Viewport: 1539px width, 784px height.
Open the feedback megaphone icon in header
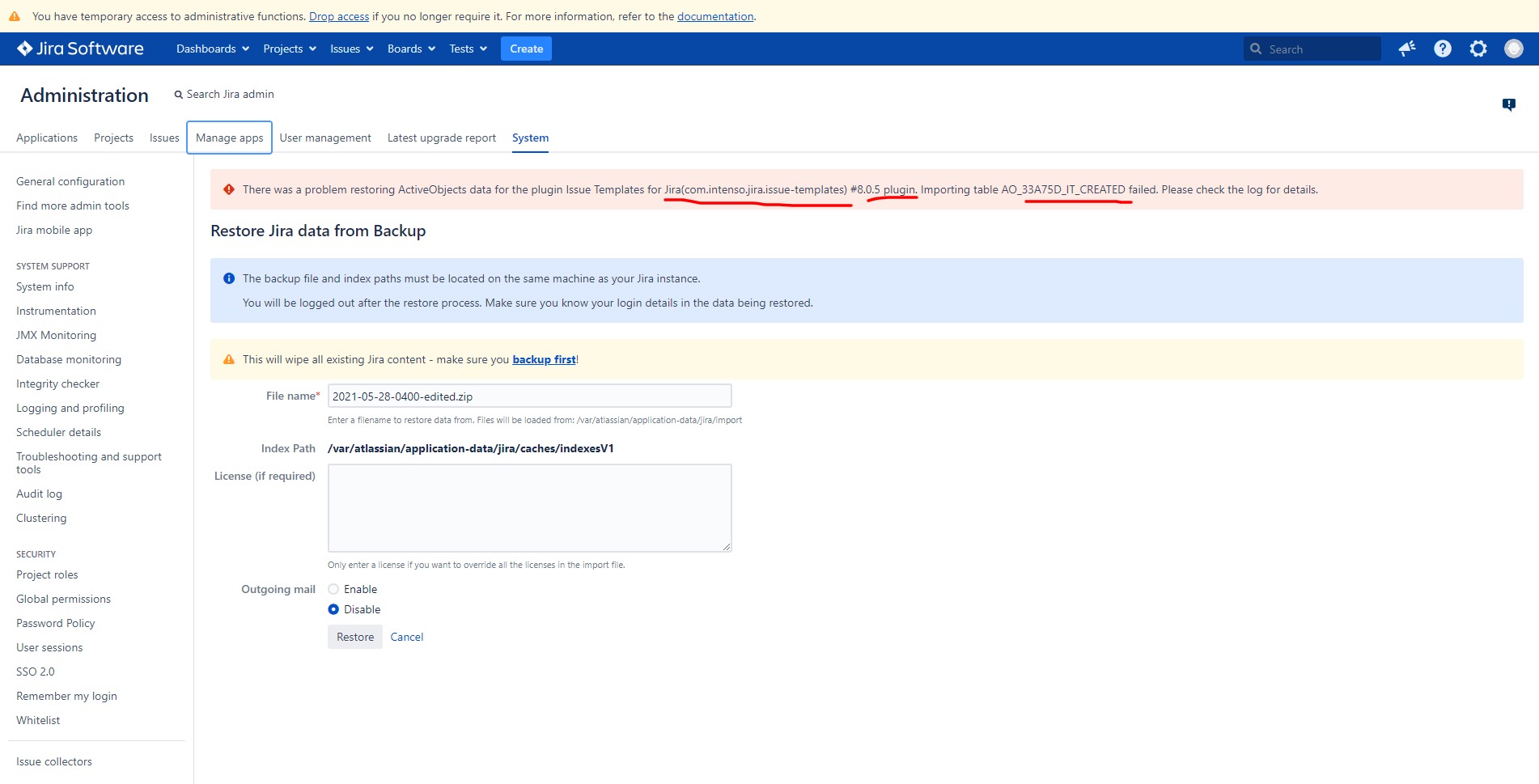point(1407,49)
